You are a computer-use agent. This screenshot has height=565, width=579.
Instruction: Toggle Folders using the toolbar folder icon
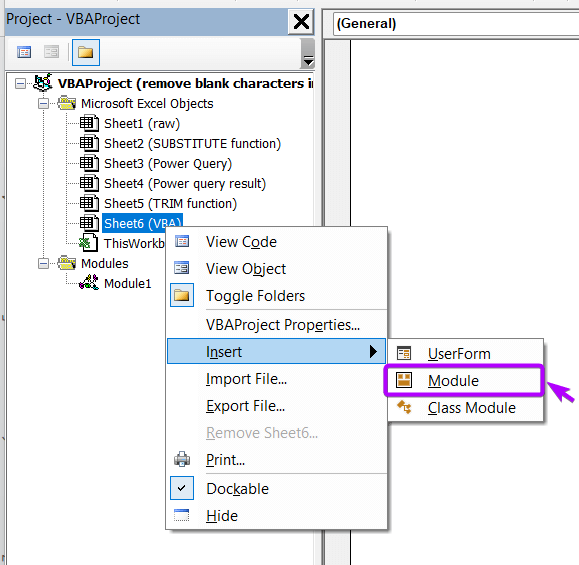(86, 52)
